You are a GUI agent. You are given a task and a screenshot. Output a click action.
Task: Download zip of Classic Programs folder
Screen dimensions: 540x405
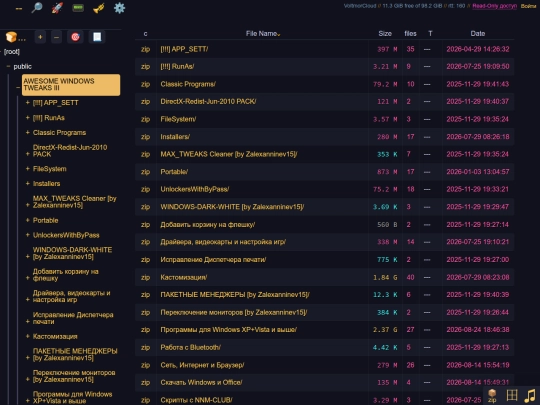point(145,84)
